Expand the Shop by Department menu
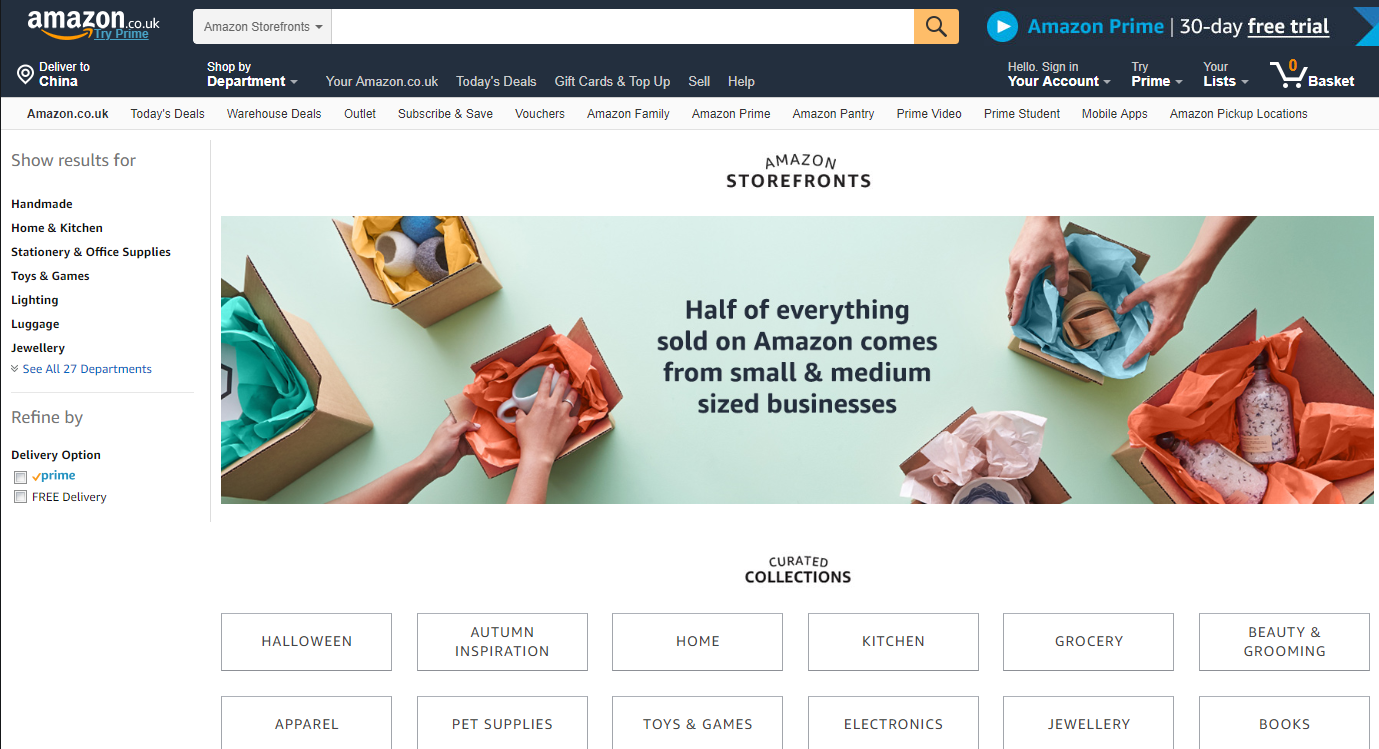 click(x=252, y=75)
